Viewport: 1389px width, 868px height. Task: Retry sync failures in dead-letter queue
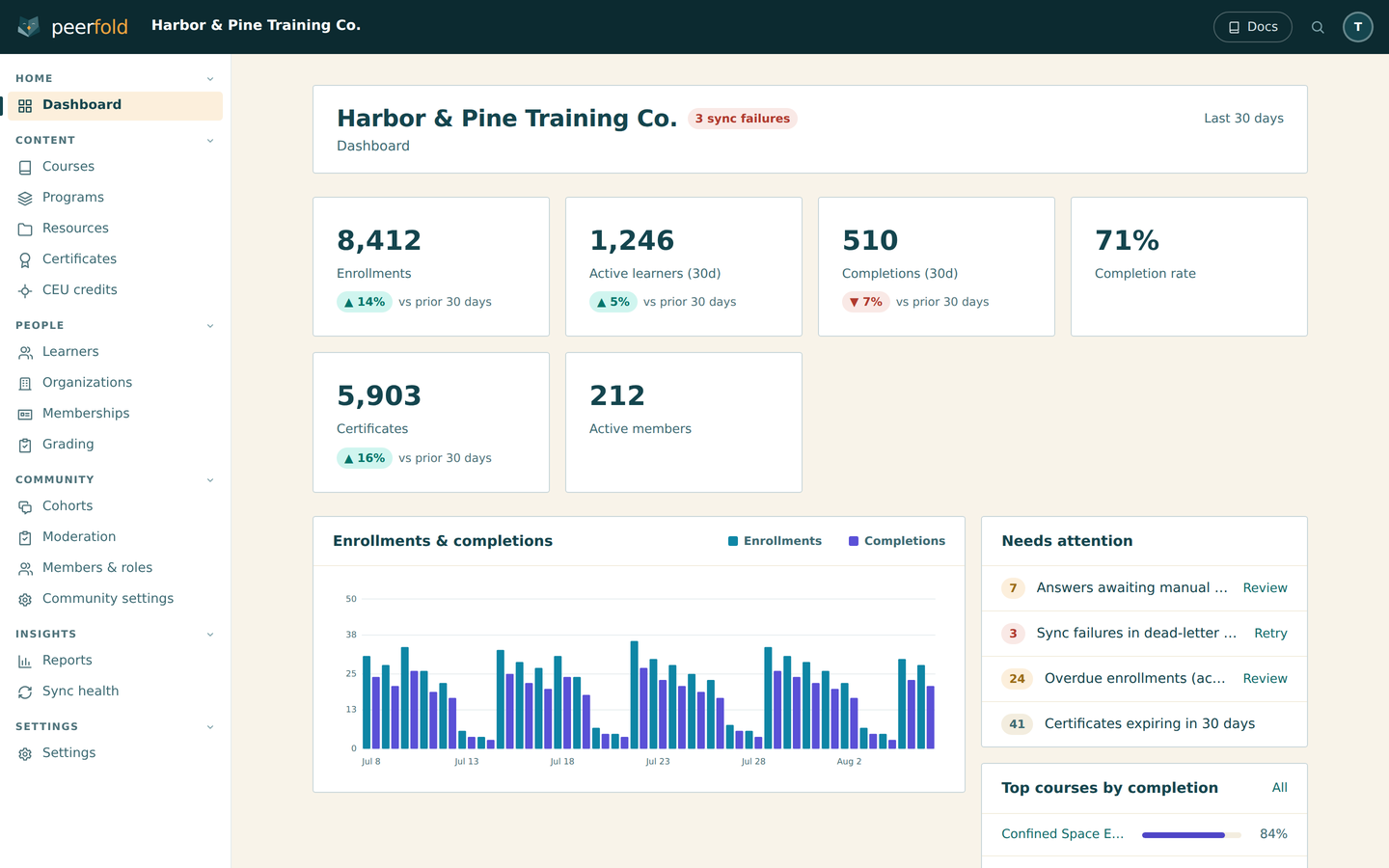(1270, 634)
